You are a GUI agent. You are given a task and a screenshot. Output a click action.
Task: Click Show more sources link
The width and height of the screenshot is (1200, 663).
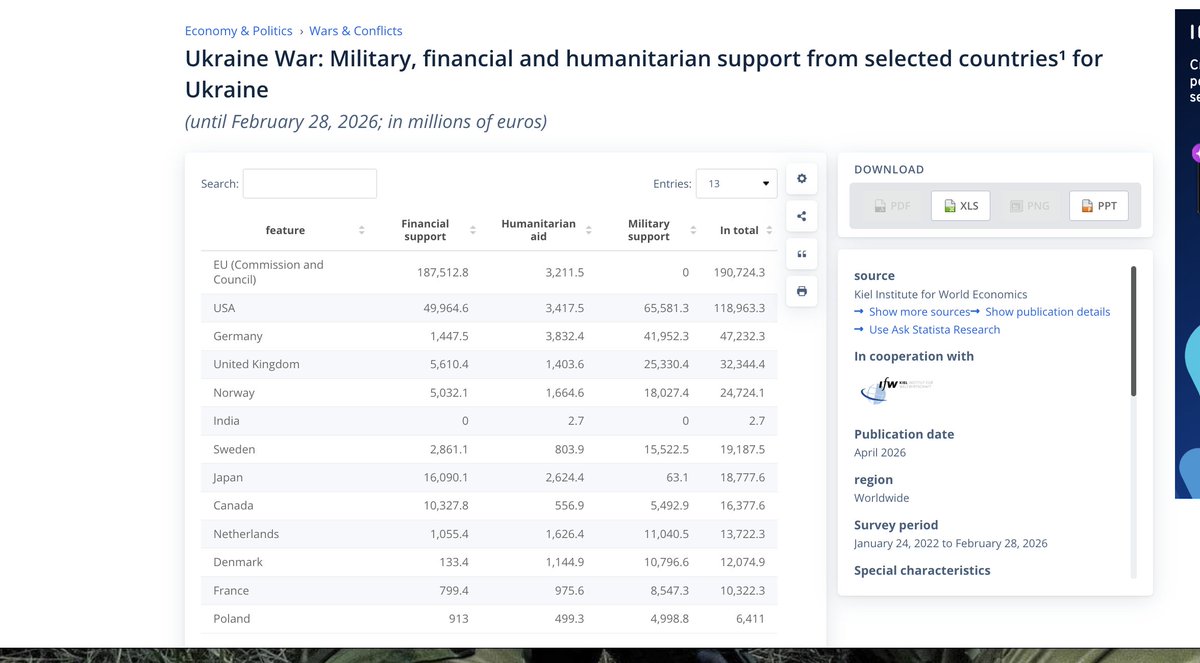[912, 312]
